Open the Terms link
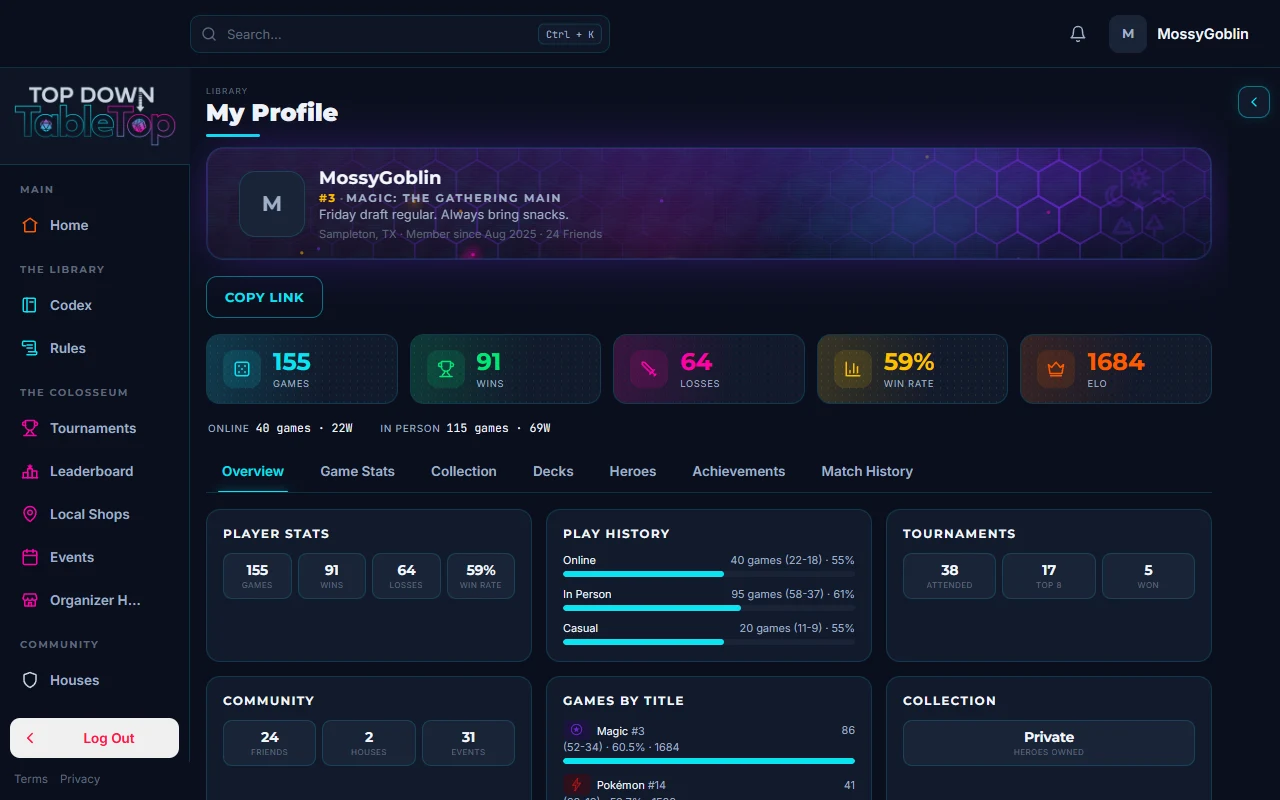 [31, 779]
